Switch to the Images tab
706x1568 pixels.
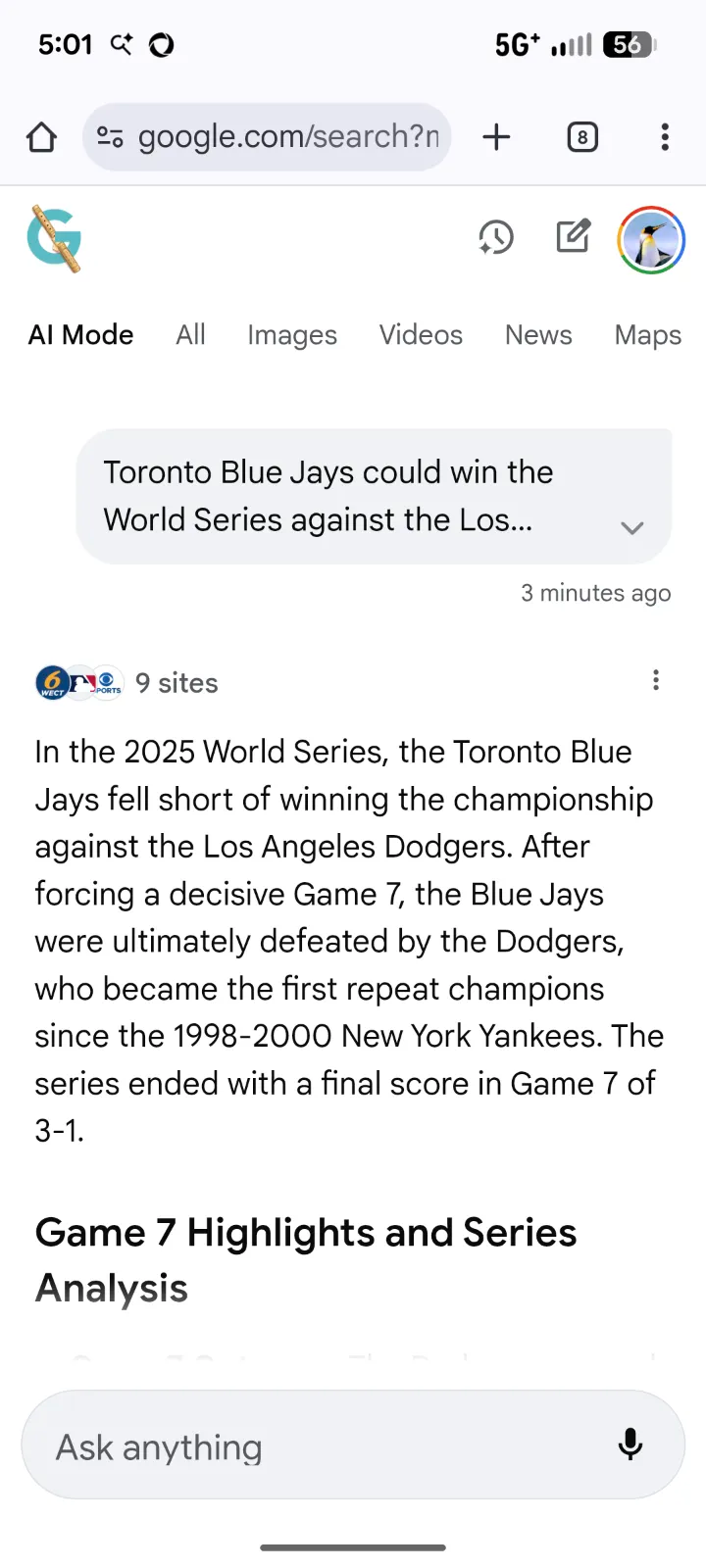(292, 335)
